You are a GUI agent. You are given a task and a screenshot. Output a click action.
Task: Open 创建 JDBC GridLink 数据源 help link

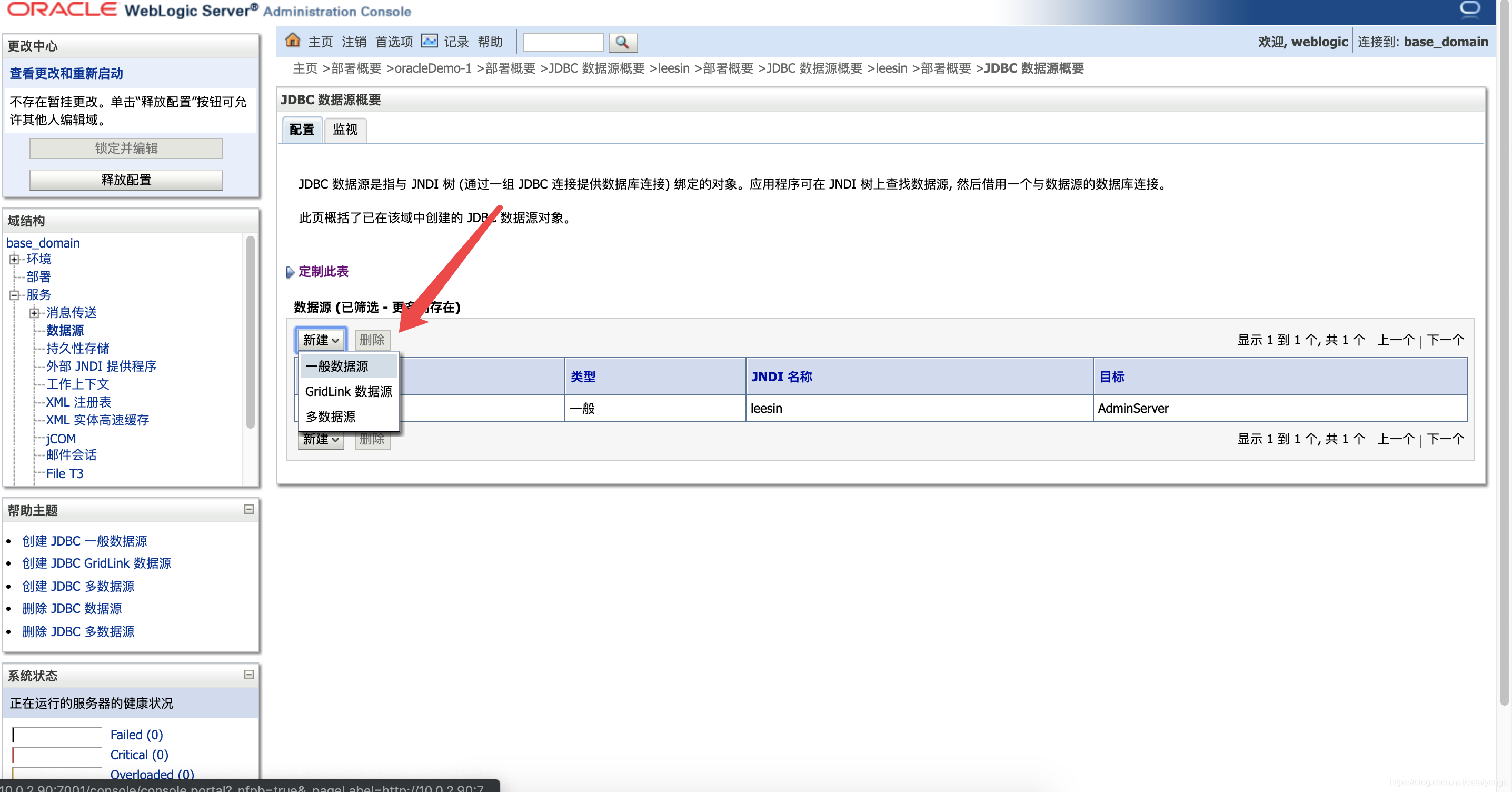click(x=96, y=563)
